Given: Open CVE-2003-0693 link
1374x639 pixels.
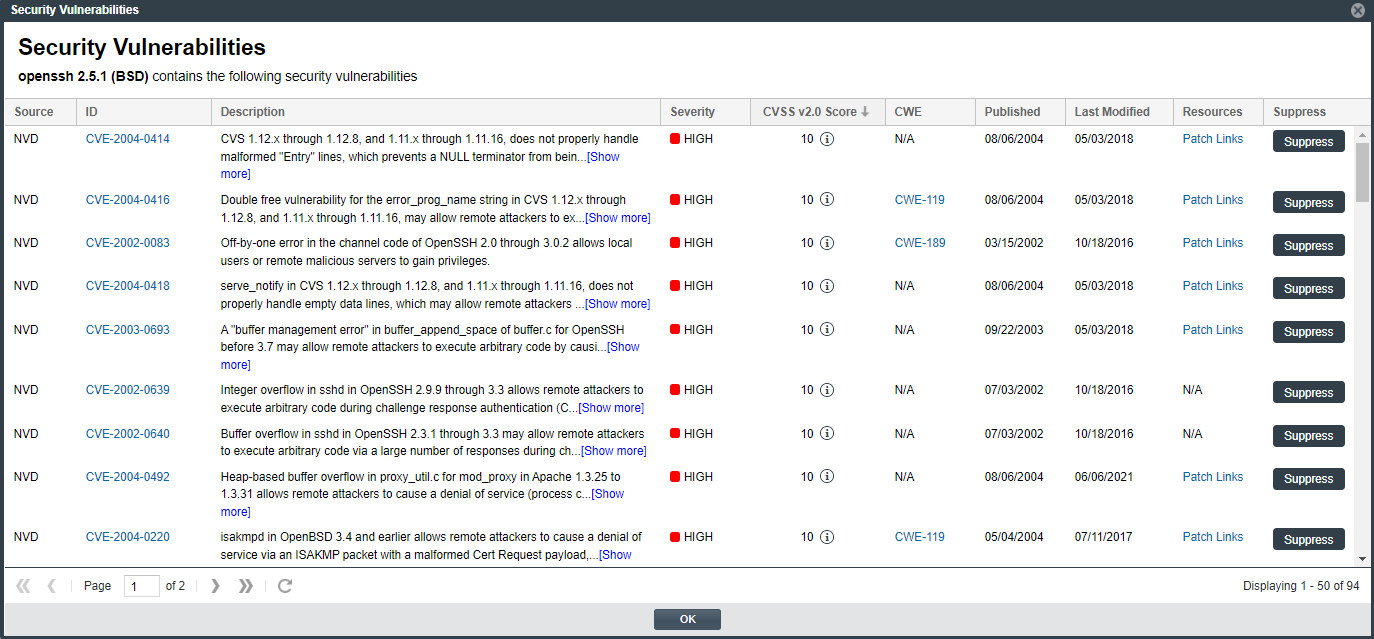Looking at the screenshot, I should [x=128, y=330].
